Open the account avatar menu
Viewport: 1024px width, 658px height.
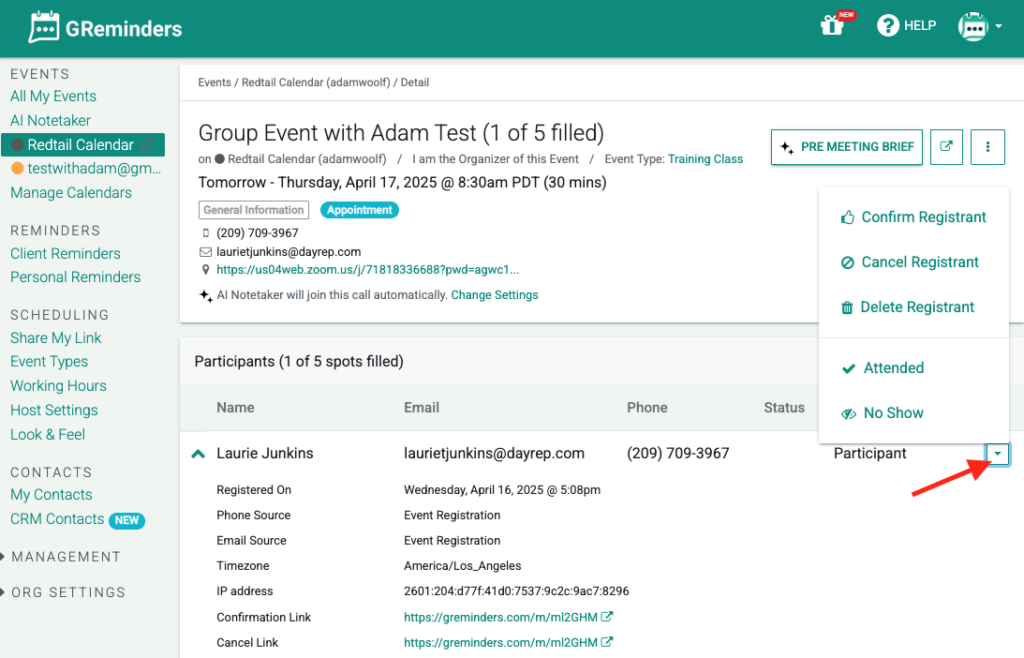pyautogui.click(x=980, y=27)
